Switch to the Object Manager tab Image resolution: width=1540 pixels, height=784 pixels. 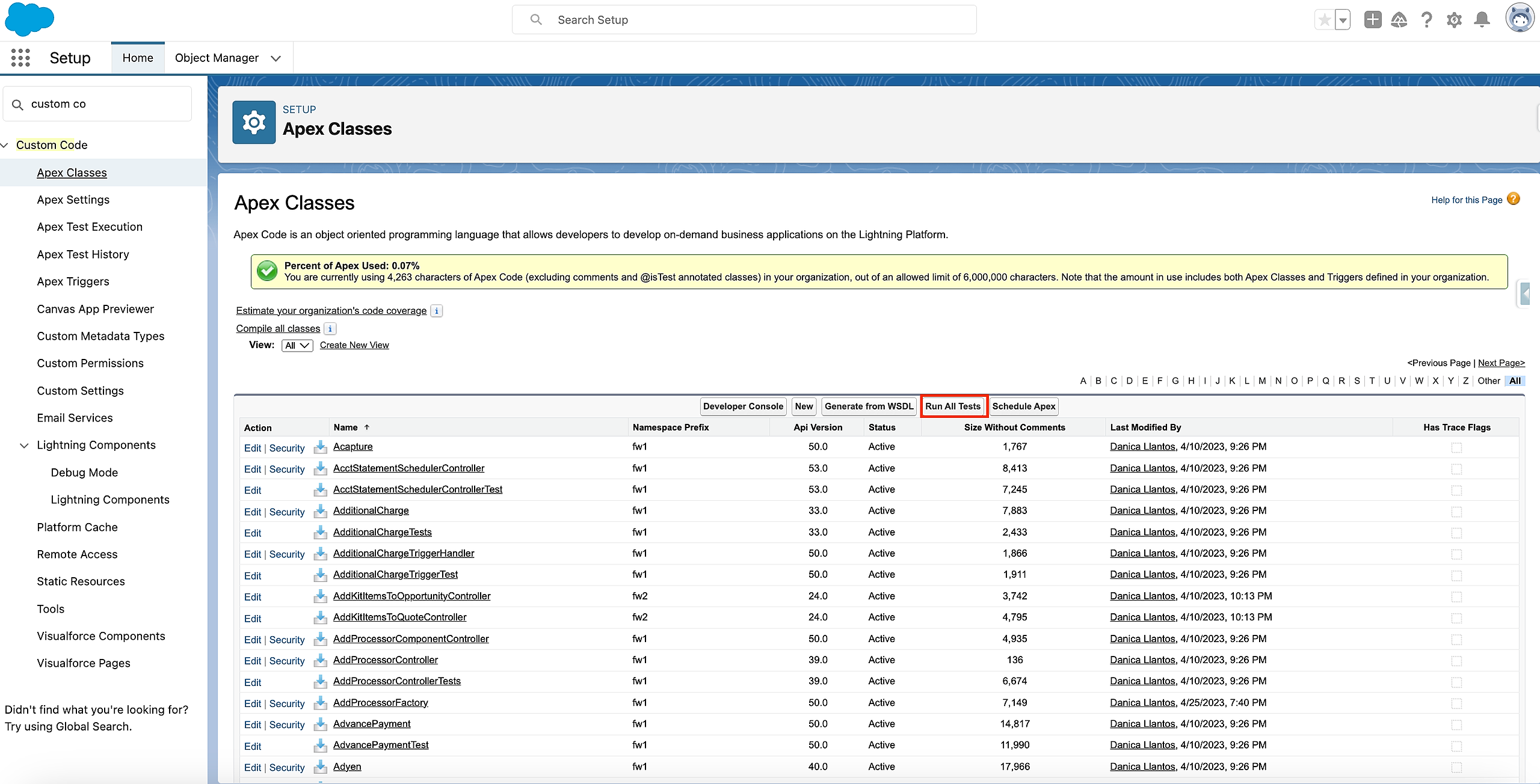[217, 58]
